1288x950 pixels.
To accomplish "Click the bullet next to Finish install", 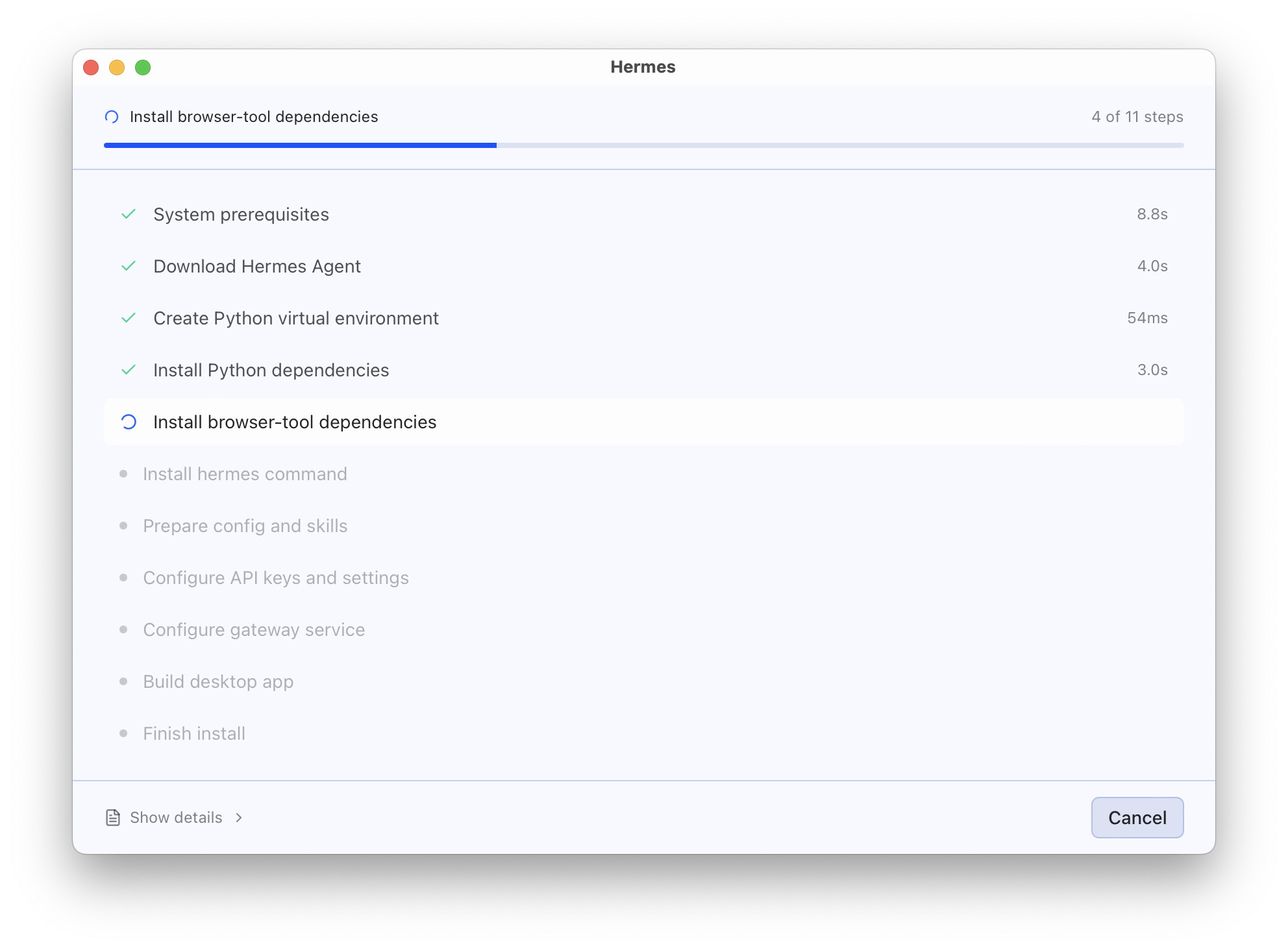I will pos(123,733).
